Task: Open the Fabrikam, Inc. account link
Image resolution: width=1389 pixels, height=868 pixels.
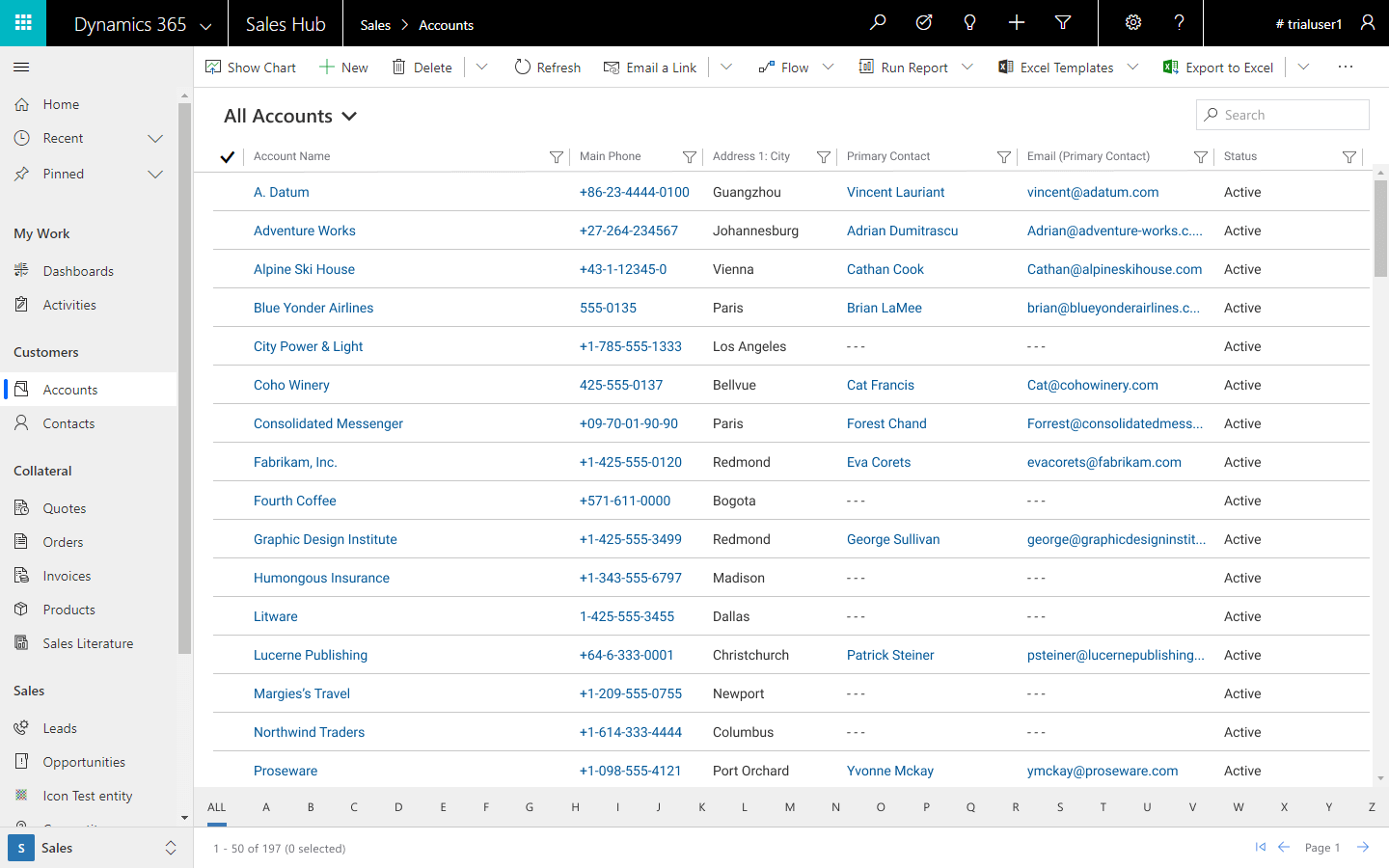Action: click(295, 462)
